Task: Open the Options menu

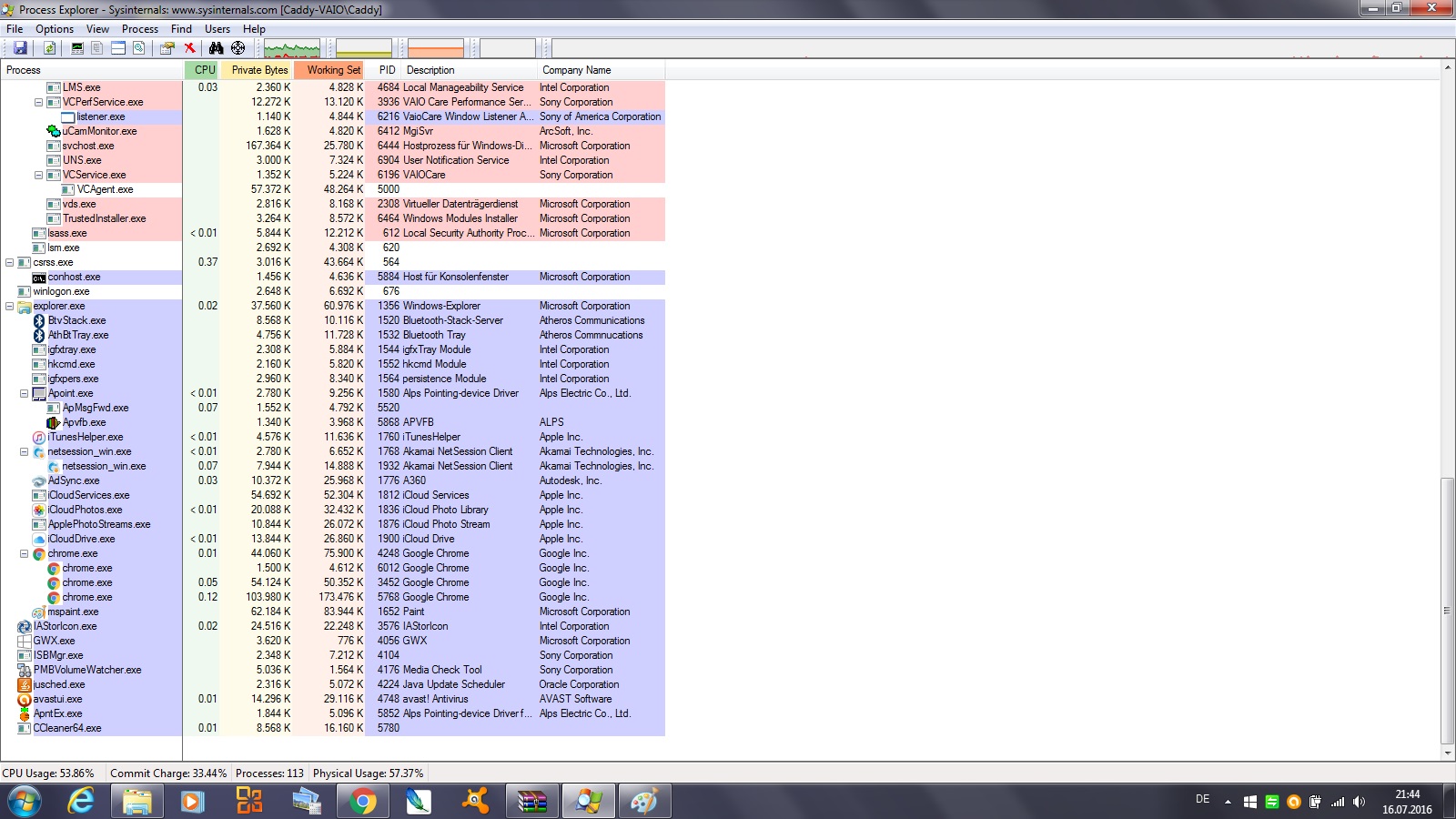Action: point(55,29)
